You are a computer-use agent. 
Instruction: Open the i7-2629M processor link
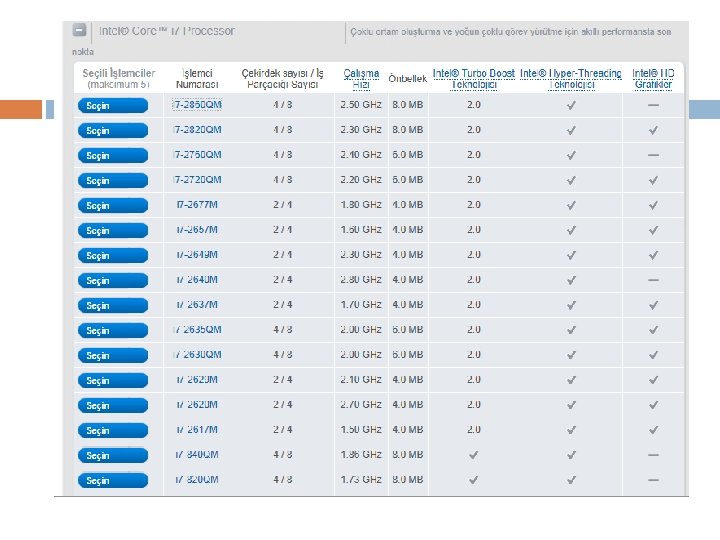point(197,379)
